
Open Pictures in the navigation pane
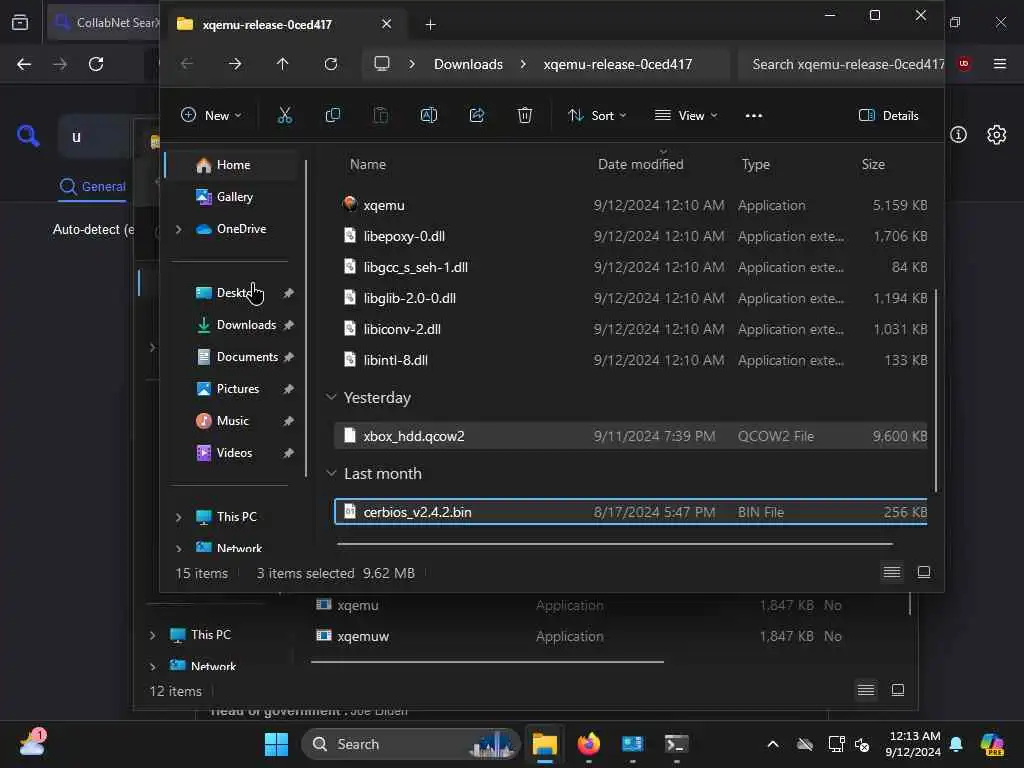click(x=237, y=389)
